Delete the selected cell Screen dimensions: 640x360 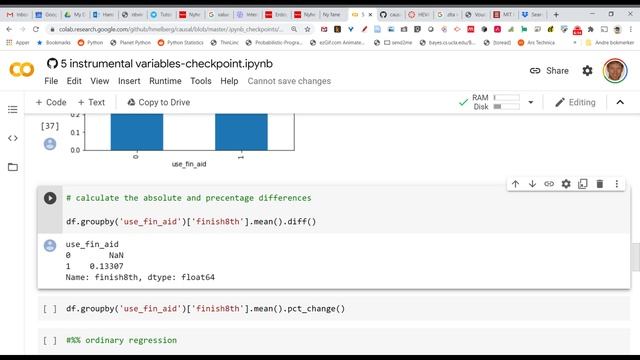600,184
